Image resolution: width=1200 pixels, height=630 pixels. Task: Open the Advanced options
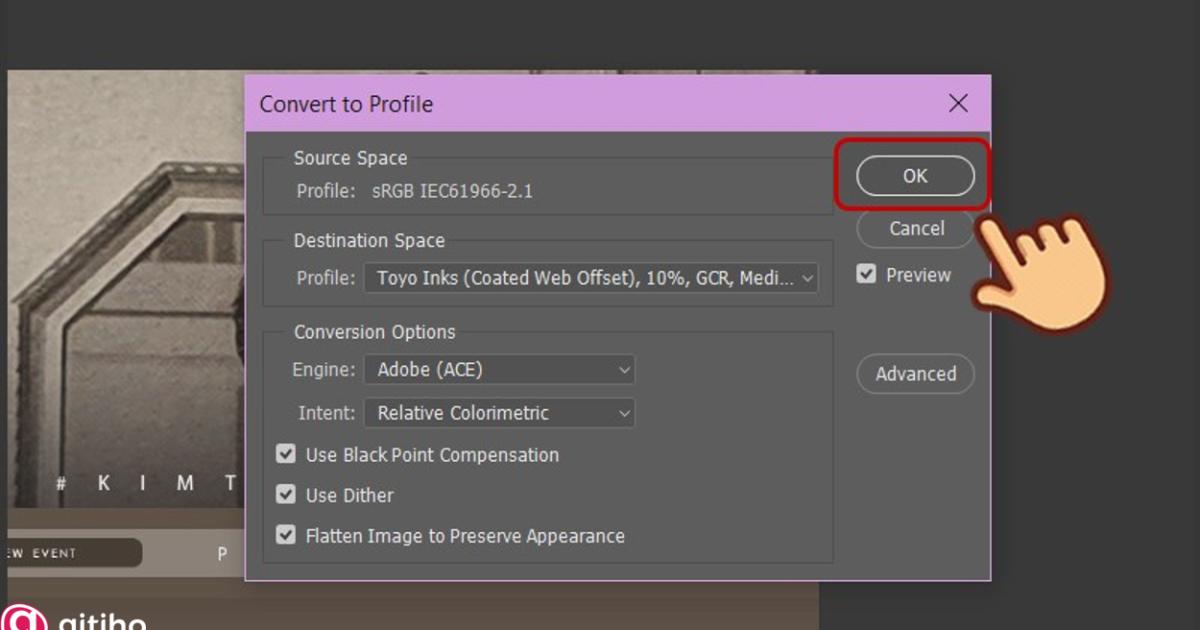point(916,374)
